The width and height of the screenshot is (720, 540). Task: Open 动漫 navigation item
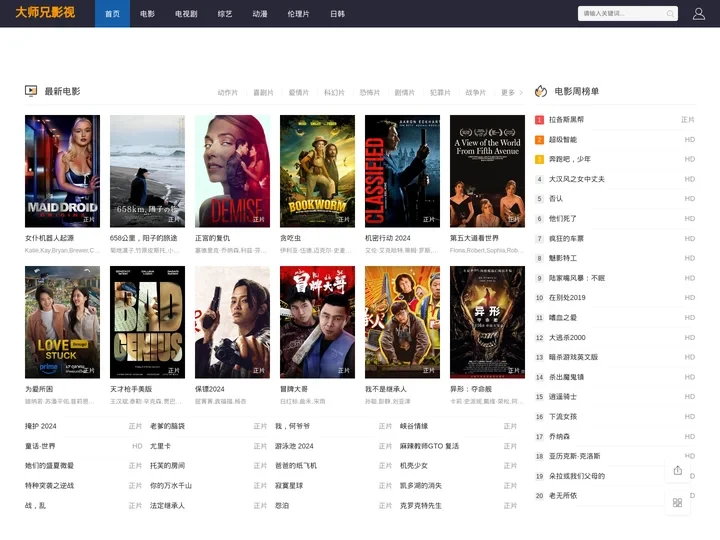coord(260,14)
